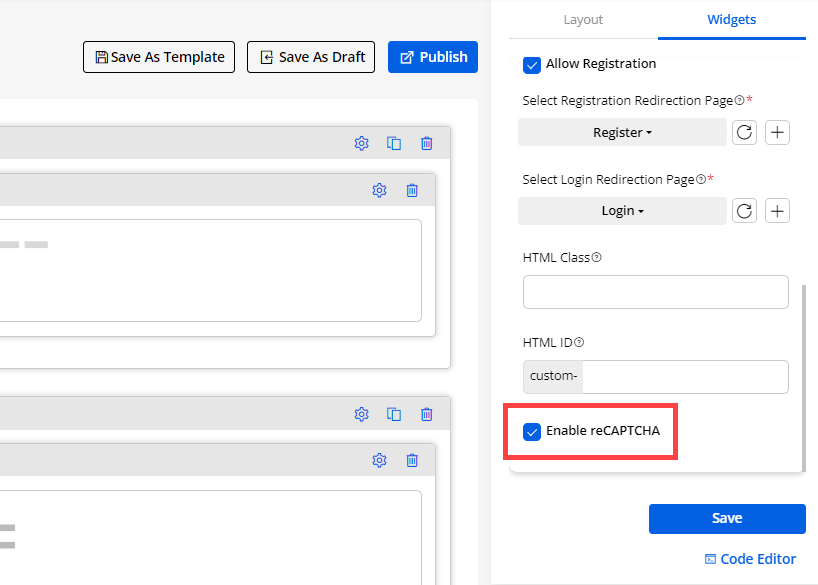This screenshot has height=585, width=818.
Task: Open the Code Editor link
Action: 750,559
